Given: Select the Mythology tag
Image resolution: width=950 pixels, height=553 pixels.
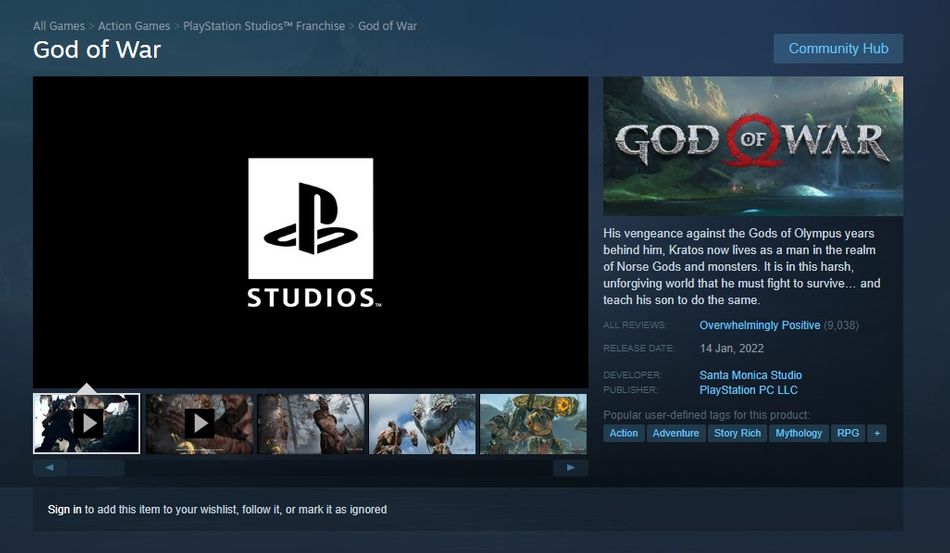Looking at the screenshot, I should pyautogui.click(x=799, y=433).
